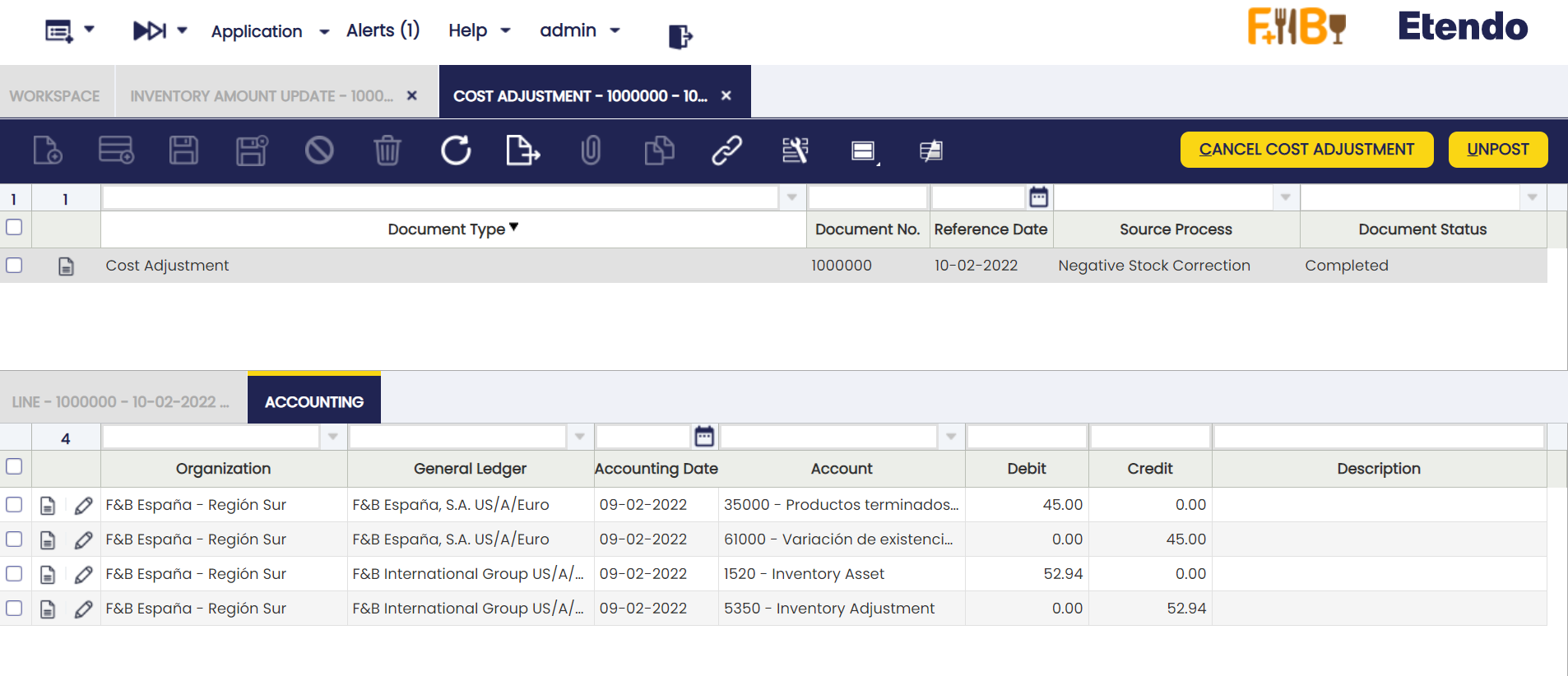
Task: Click the Unpost button
Action: pos(1497,150)
